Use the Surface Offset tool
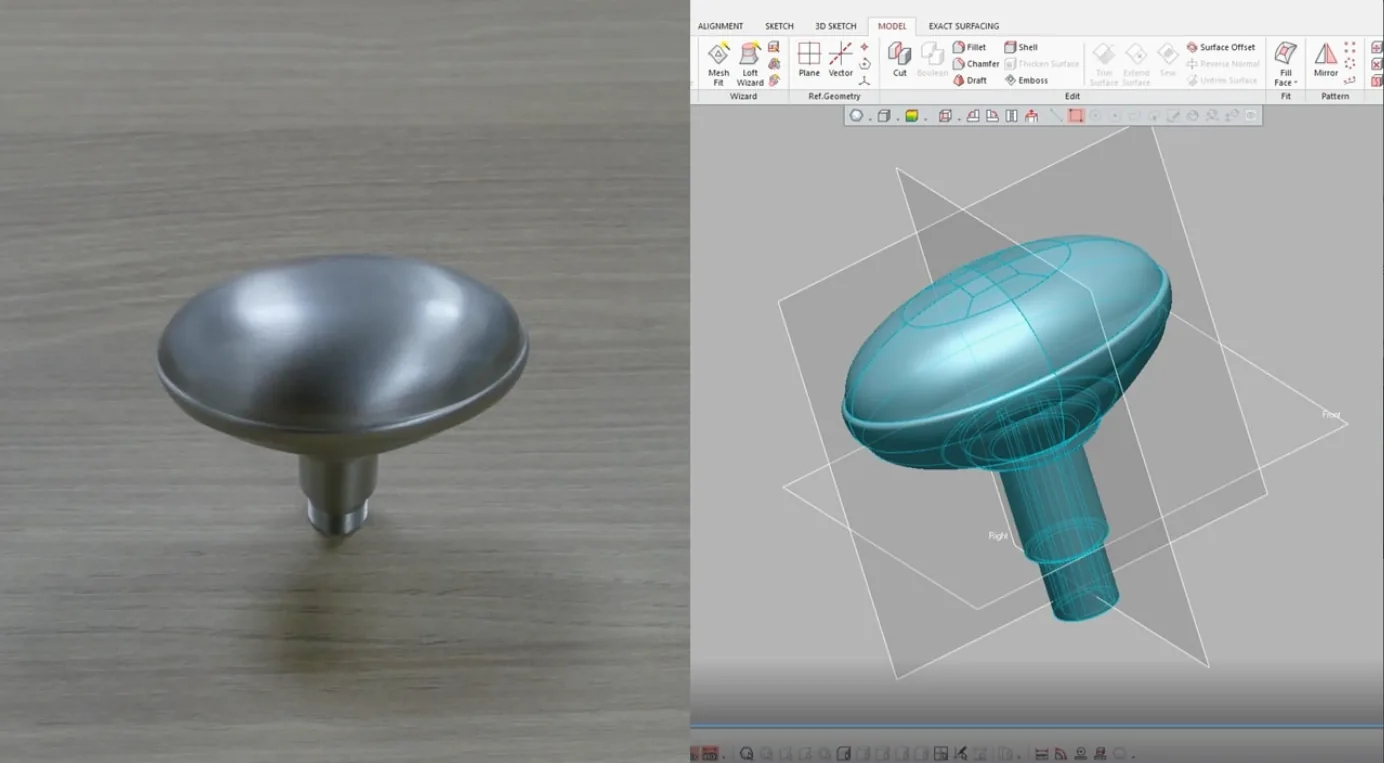 [1221, 47]
